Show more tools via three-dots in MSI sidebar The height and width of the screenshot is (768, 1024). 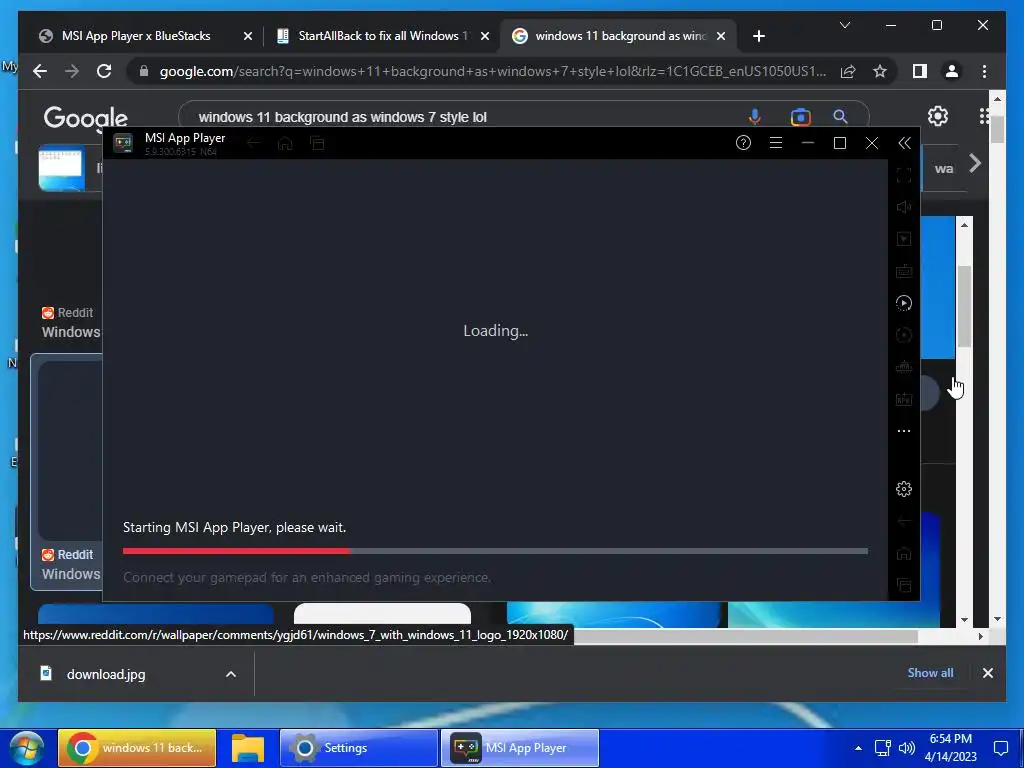904,431
